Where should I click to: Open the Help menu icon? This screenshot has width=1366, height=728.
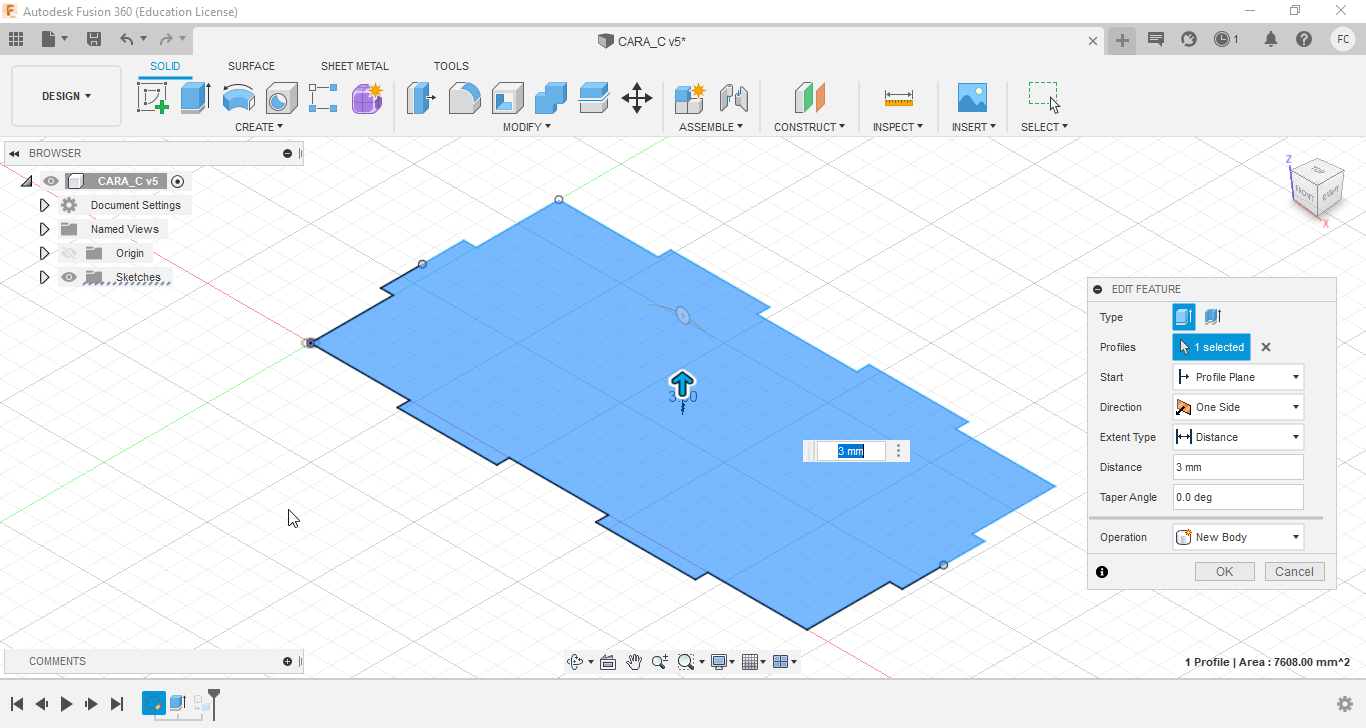1303,39
